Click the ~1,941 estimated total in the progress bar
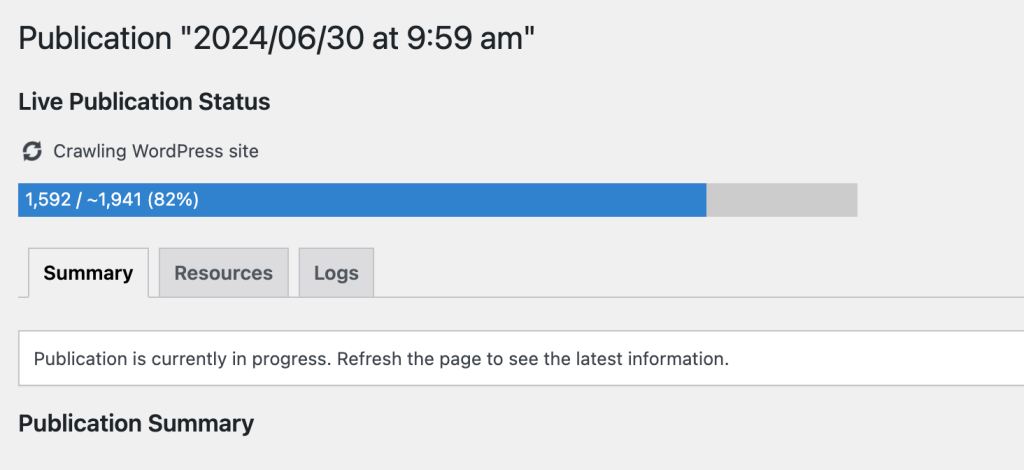This screenshot has width=1024, height=470. coord(114,200)
